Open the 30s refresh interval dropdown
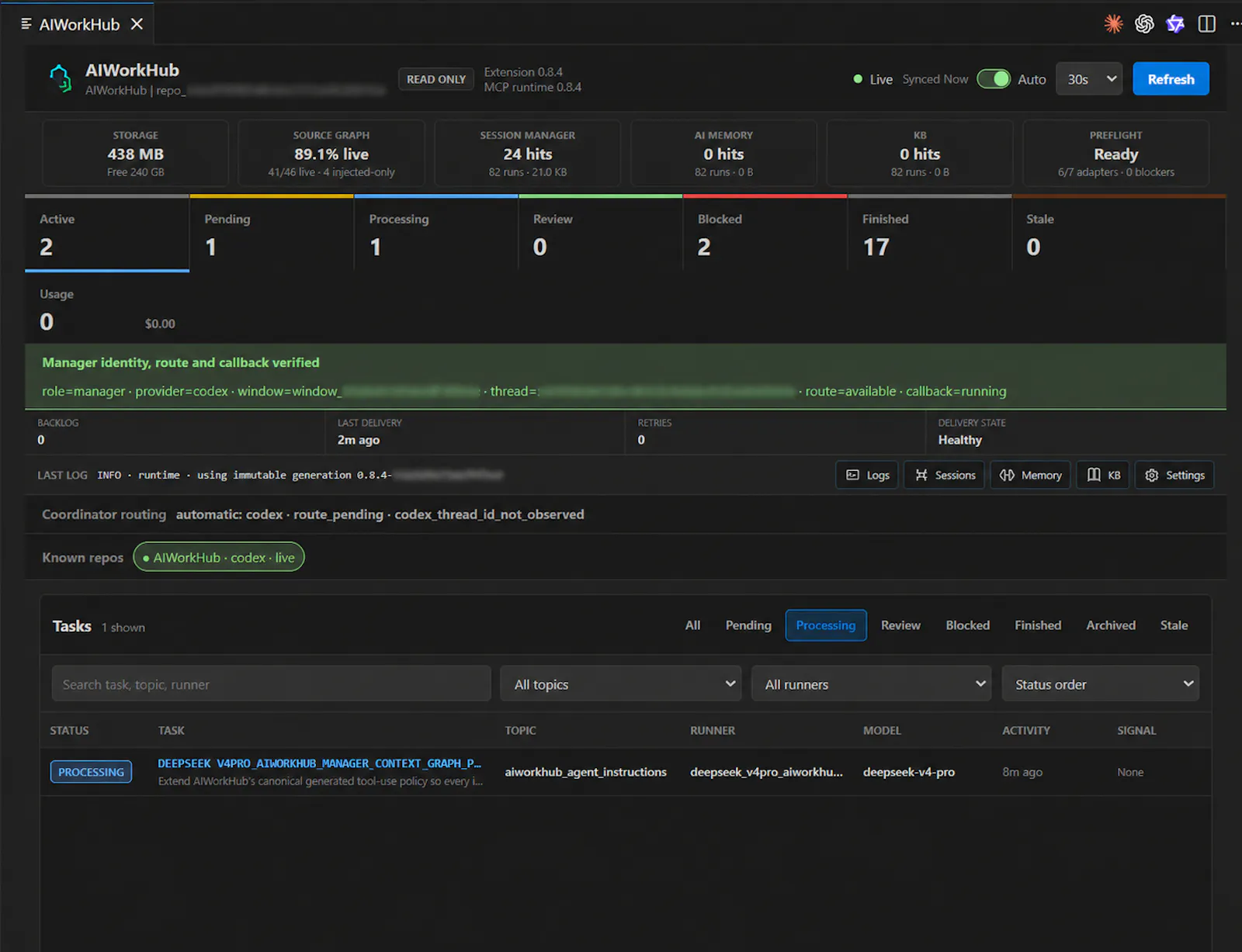This screenshot has width=1242, height=952. point(1089,79)
